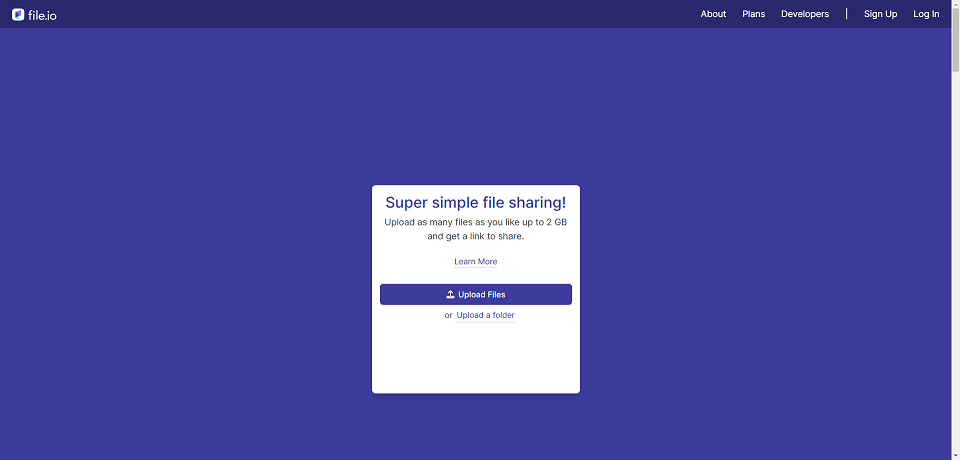The height and width of the screenshot is (460, 960).
Task: Open the Developers page
Action: coord(805,14)
